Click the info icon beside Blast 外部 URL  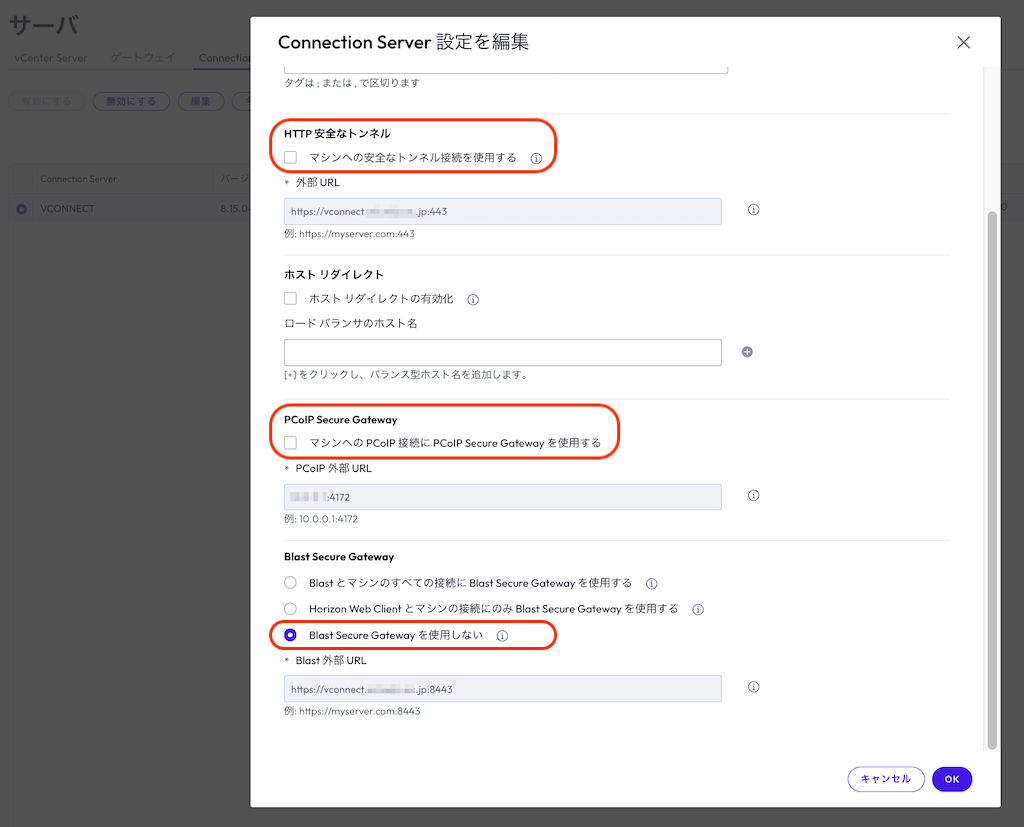[753, 687]
